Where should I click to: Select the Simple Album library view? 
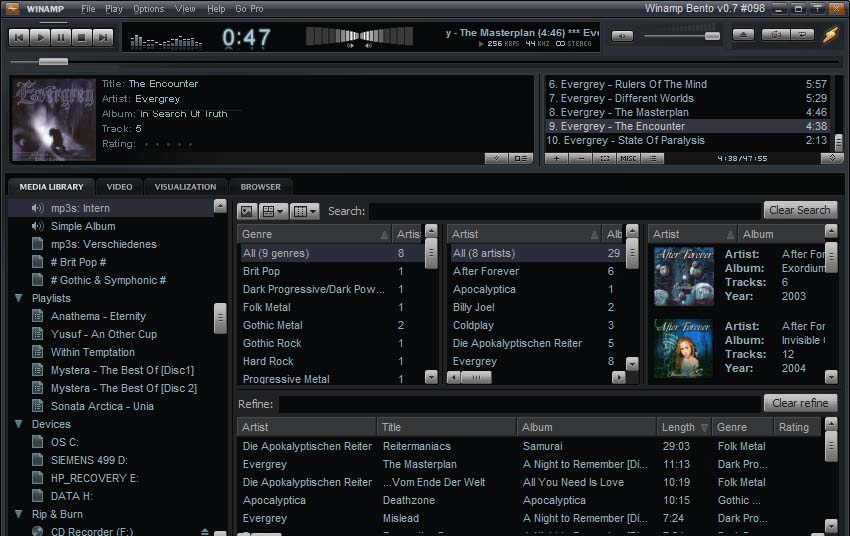(x=83, y=226)
